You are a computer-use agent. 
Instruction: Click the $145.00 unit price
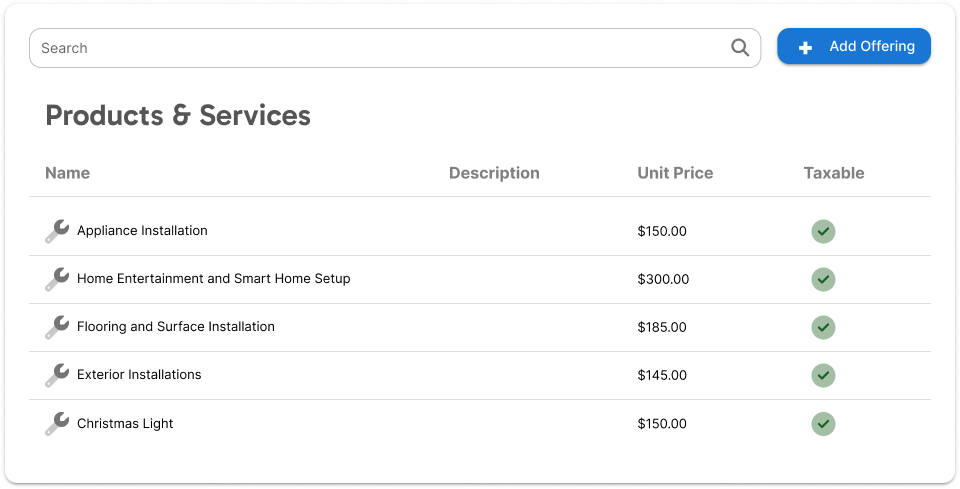click(662, 375)
